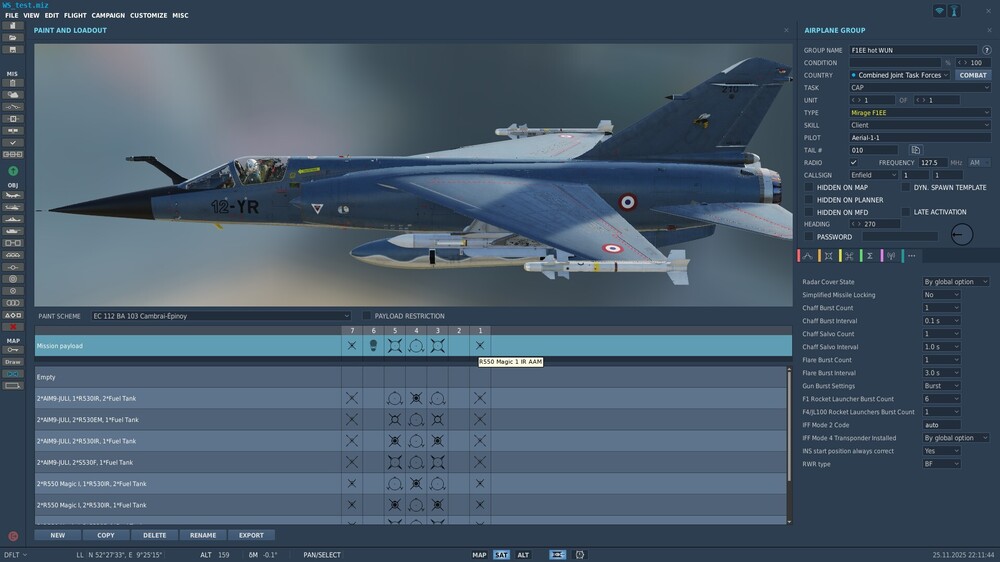Open the summary sigma tab icon

(870, 256)
